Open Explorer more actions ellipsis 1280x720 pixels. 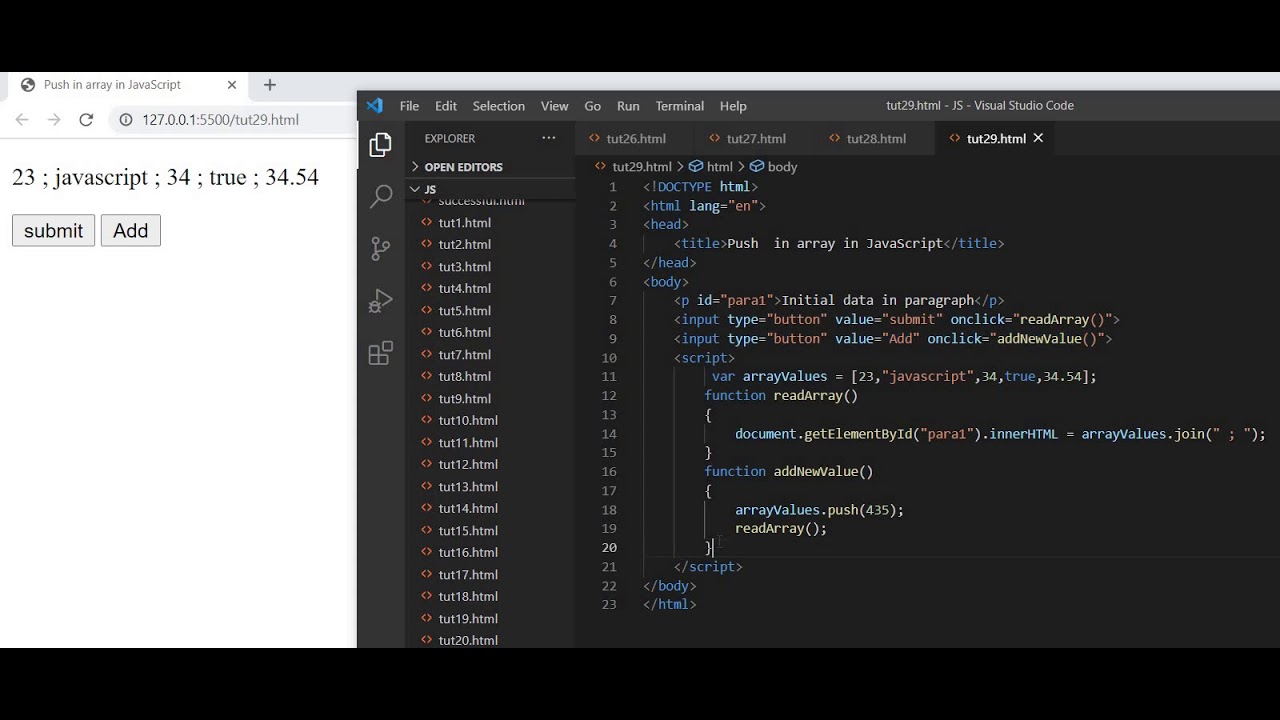click(x=548, y=138)
